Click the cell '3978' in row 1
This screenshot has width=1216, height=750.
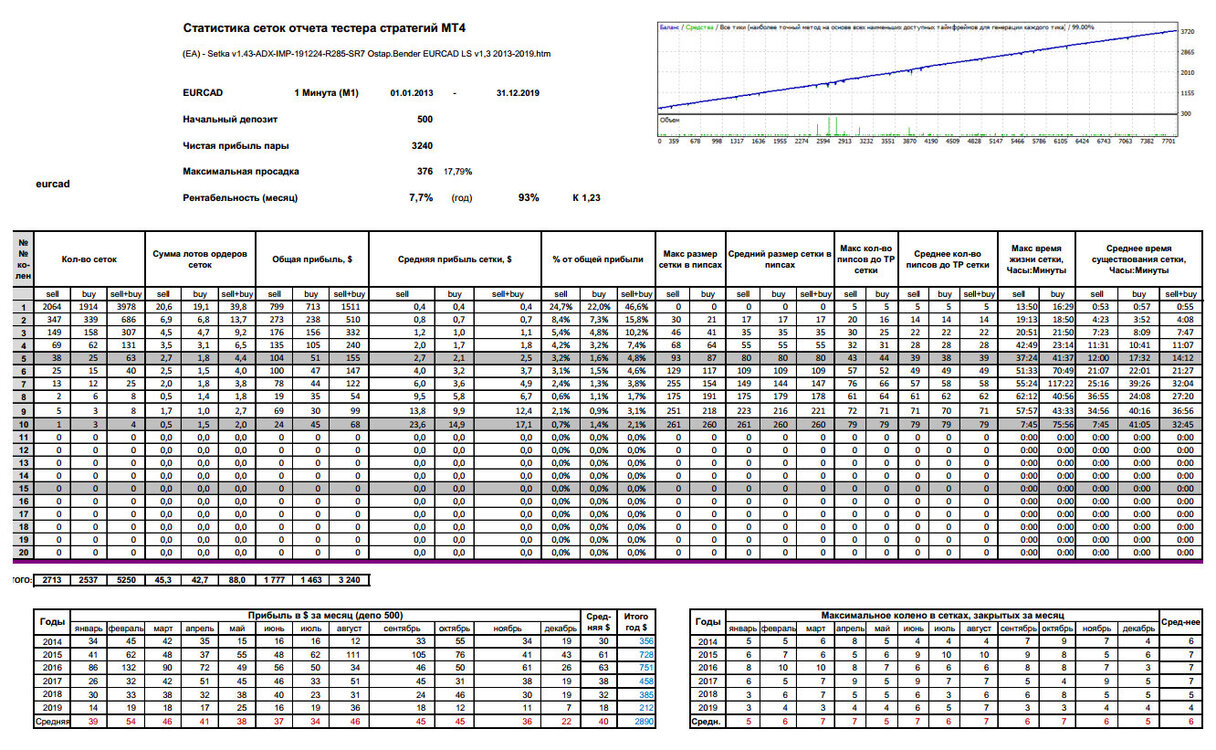click(x=125, y=307)
